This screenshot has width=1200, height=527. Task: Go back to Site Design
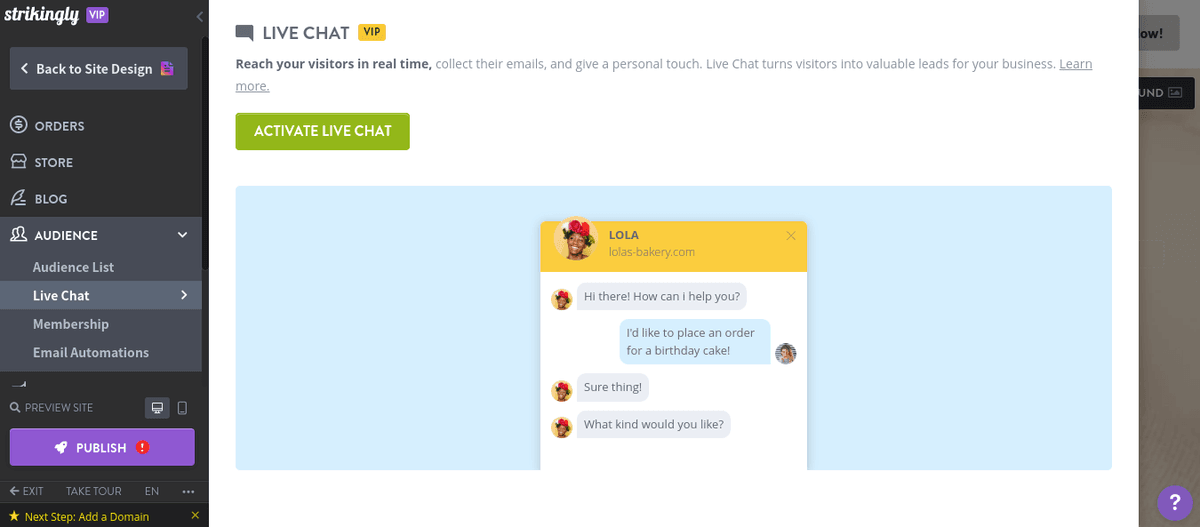(97, 69)
